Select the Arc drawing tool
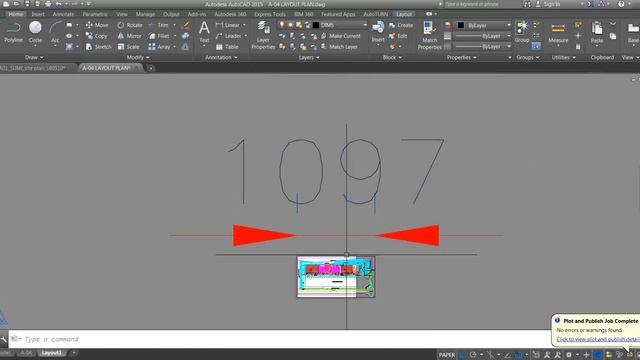Image resolution: width=640 pixels, height=360 pixels. point(55,32)
